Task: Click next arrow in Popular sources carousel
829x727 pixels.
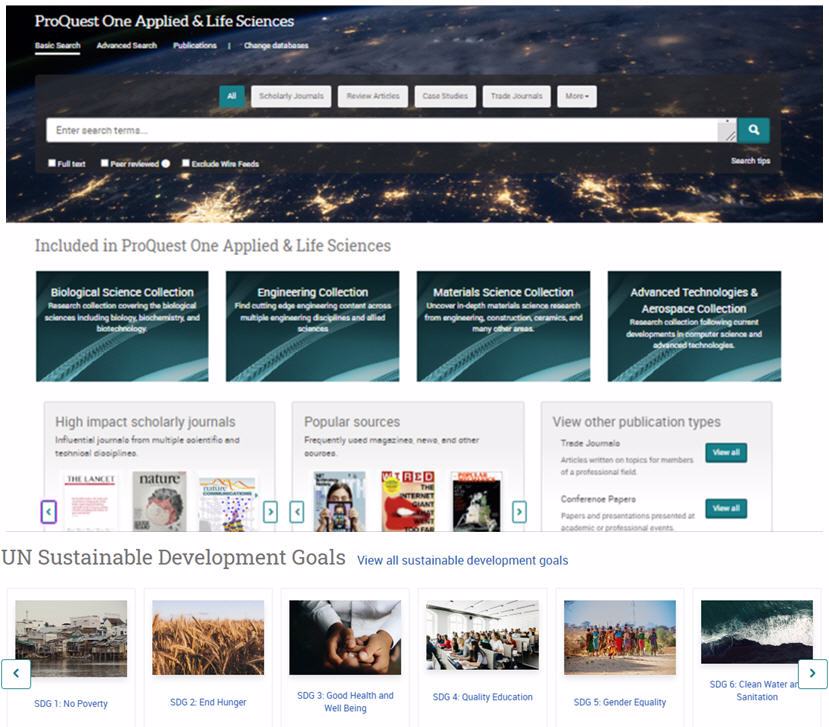Action: (x=519, y=512)
